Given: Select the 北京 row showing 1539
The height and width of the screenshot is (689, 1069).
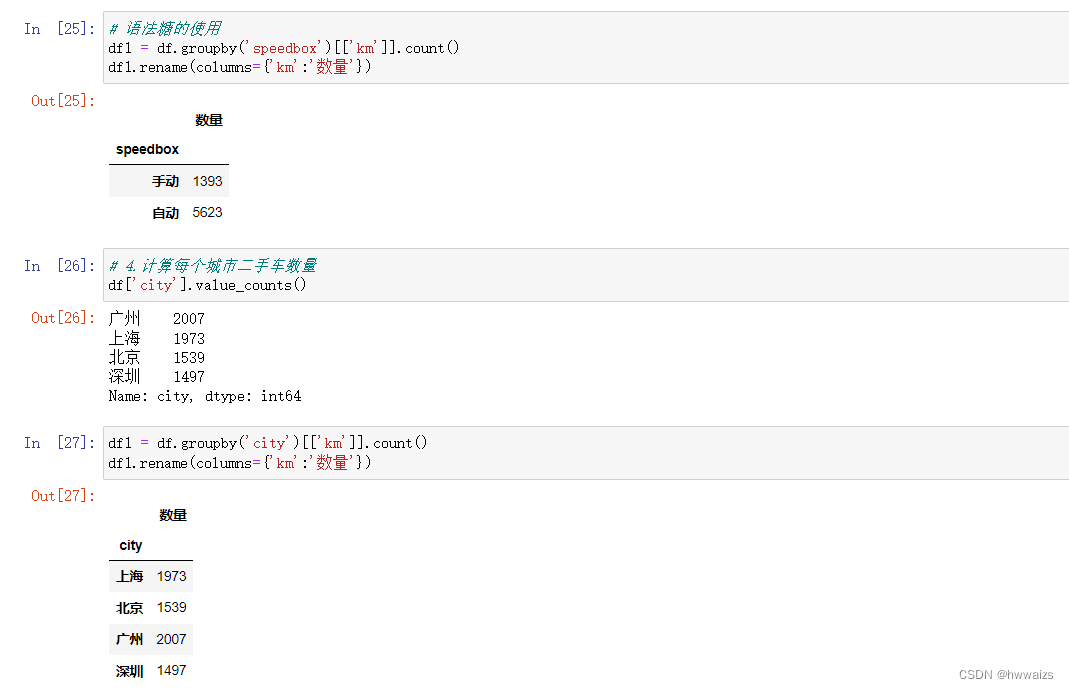Looking at the screenshot, I should [x=151, y=608].
